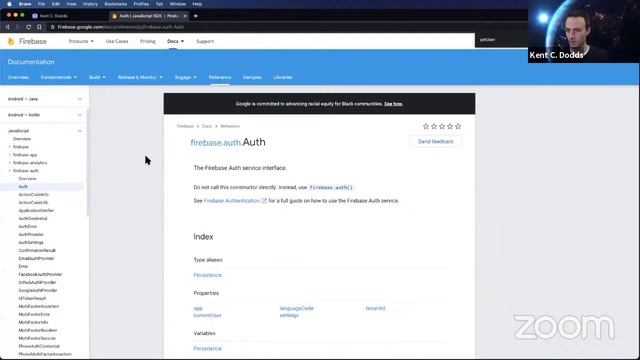The image size is (640, 360).
Task: Open the Brave menu in menu bar
Action: pos(25,4)
